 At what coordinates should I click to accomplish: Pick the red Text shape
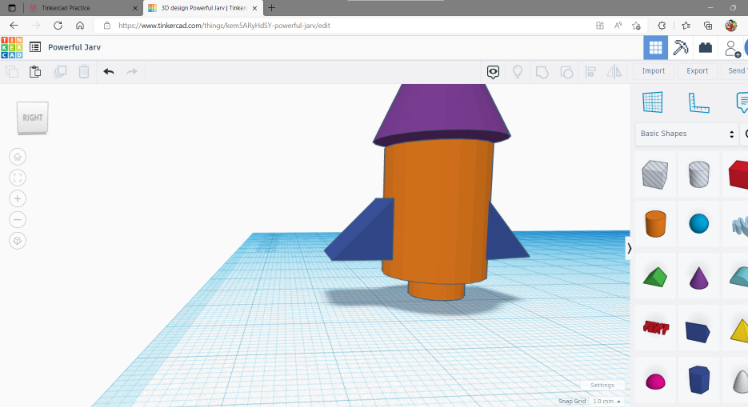pos(655,328)
